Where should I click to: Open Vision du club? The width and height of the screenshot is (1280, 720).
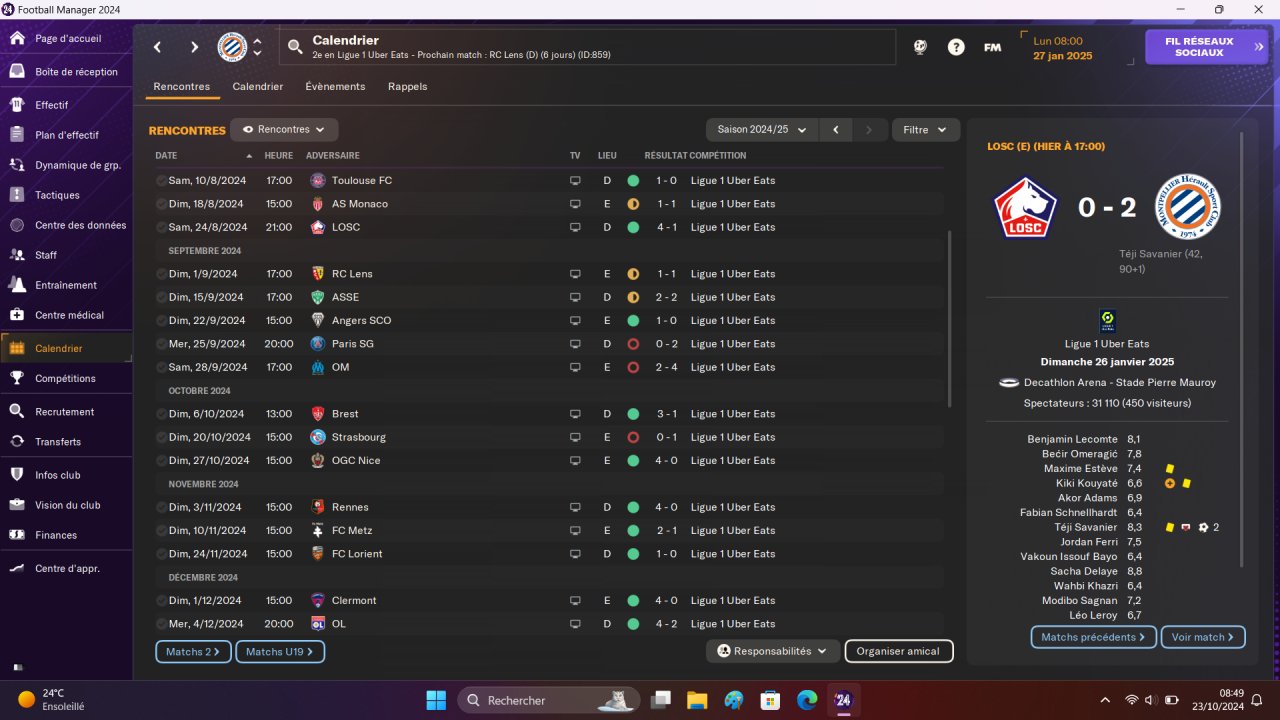[x=66, y=505]
